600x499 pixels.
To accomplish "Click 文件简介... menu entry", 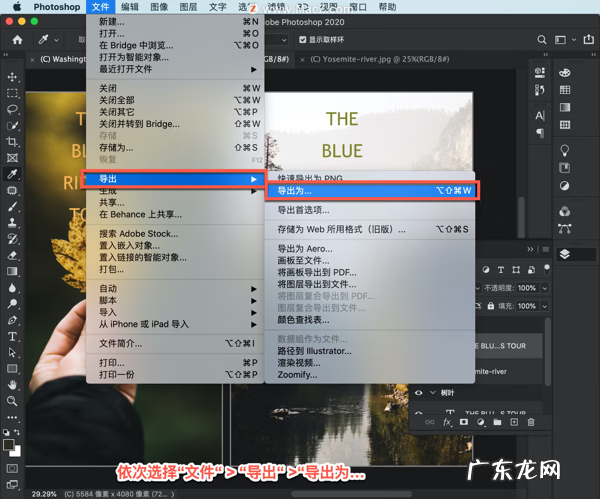I will [x=175, y=344].
